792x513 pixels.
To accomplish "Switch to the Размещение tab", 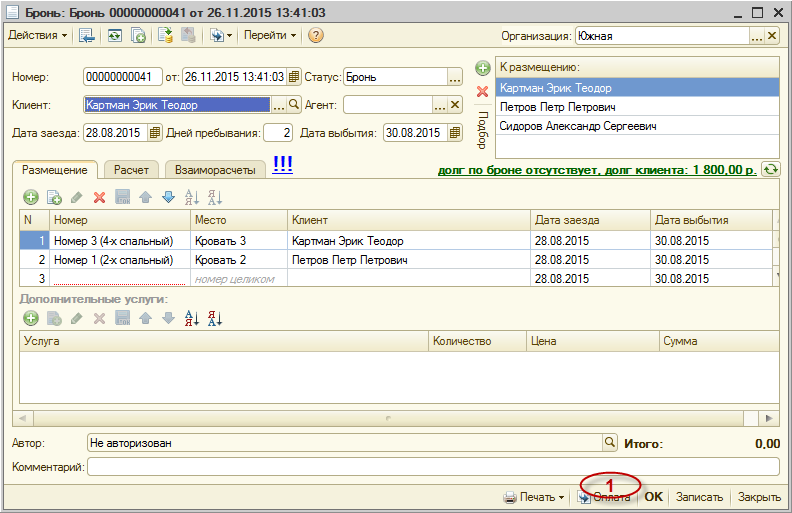I will click(55, 170).
